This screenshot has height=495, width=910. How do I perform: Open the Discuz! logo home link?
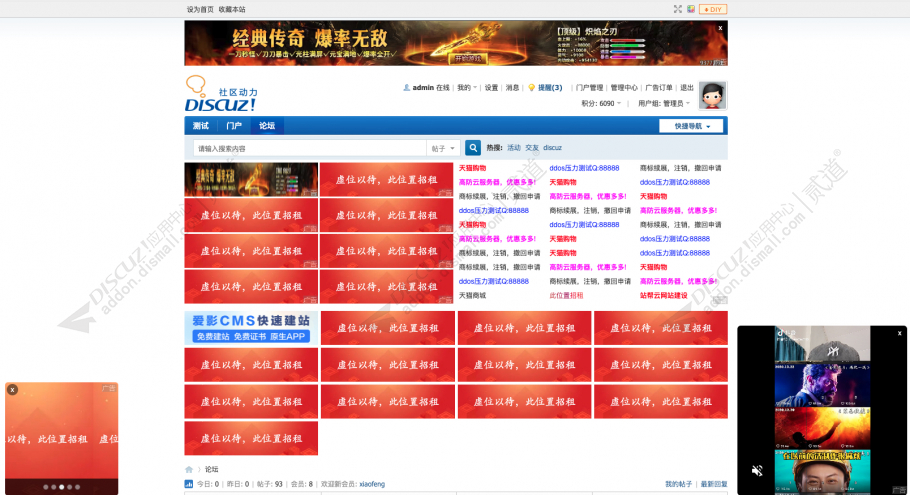(221, 95)
